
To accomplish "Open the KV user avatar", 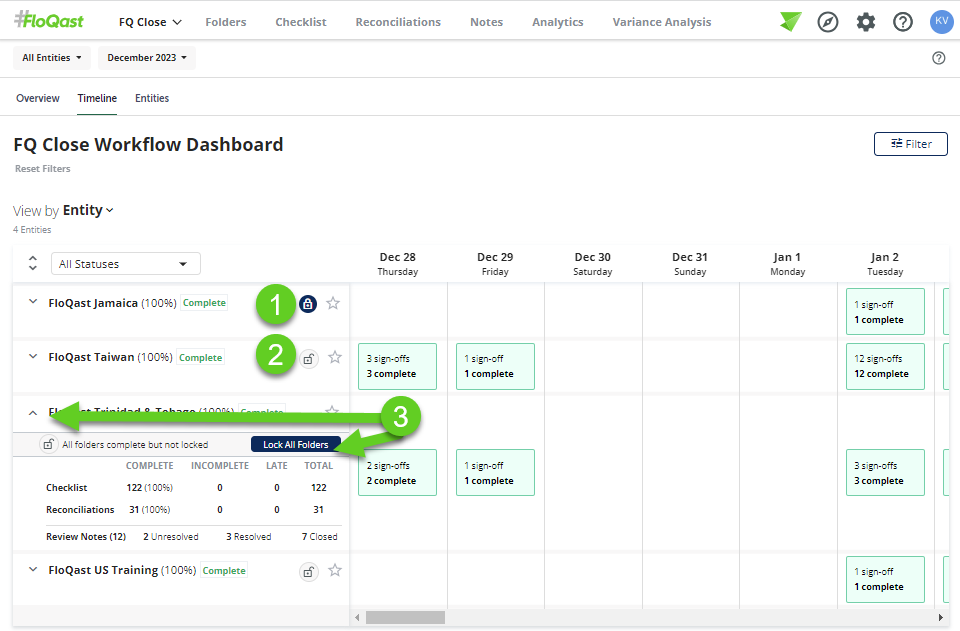I will 942,21.
